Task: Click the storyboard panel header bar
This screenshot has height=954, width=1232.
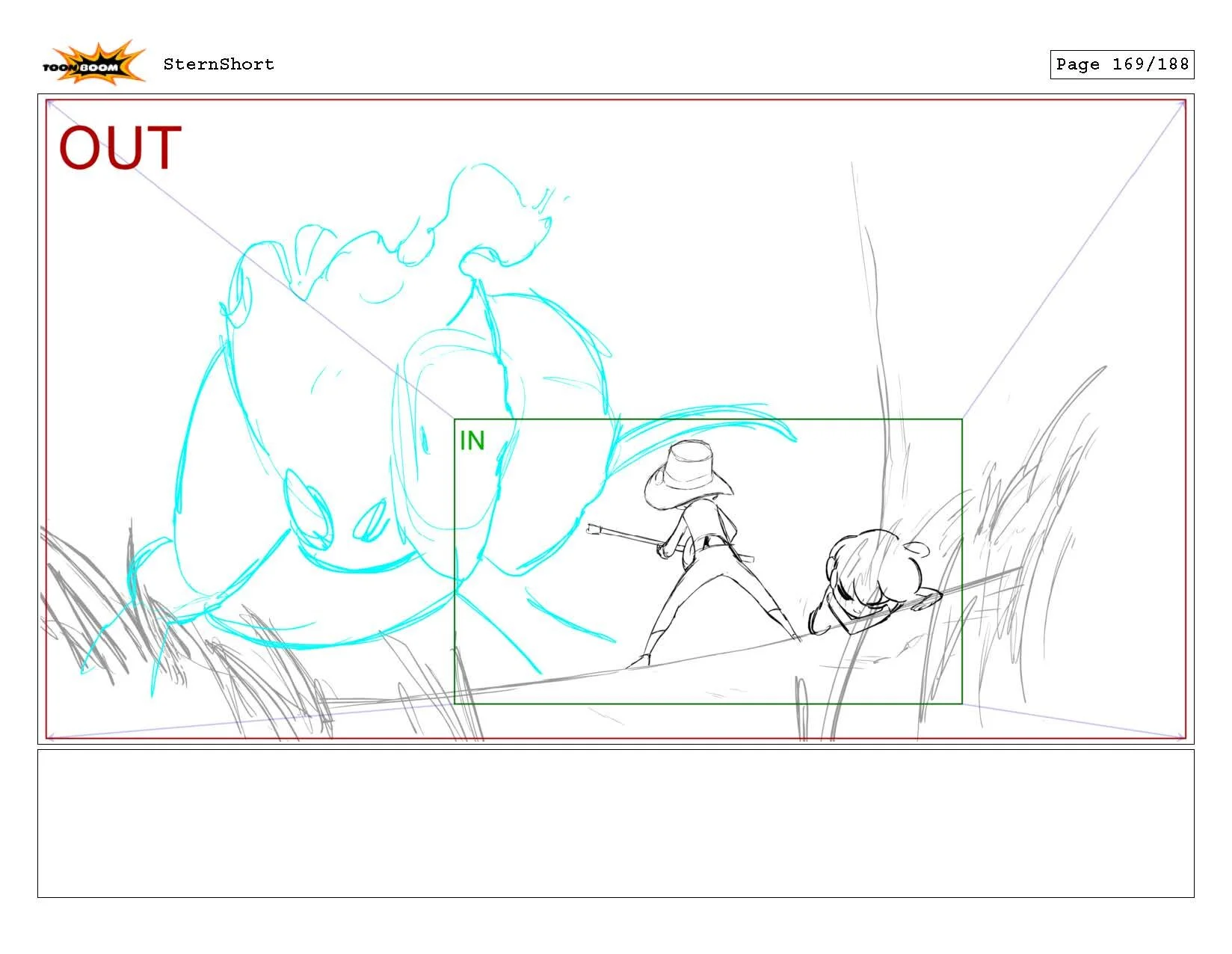Action: coord(616,65)
